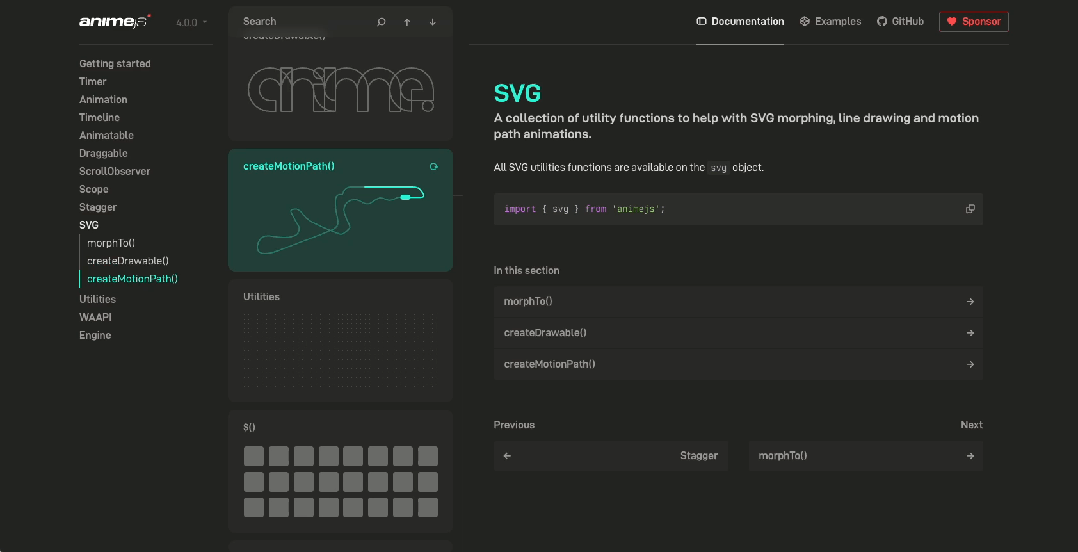1078x552 pixels.
Task: Open createDrawable() in this section list
Action: point(738,333)
